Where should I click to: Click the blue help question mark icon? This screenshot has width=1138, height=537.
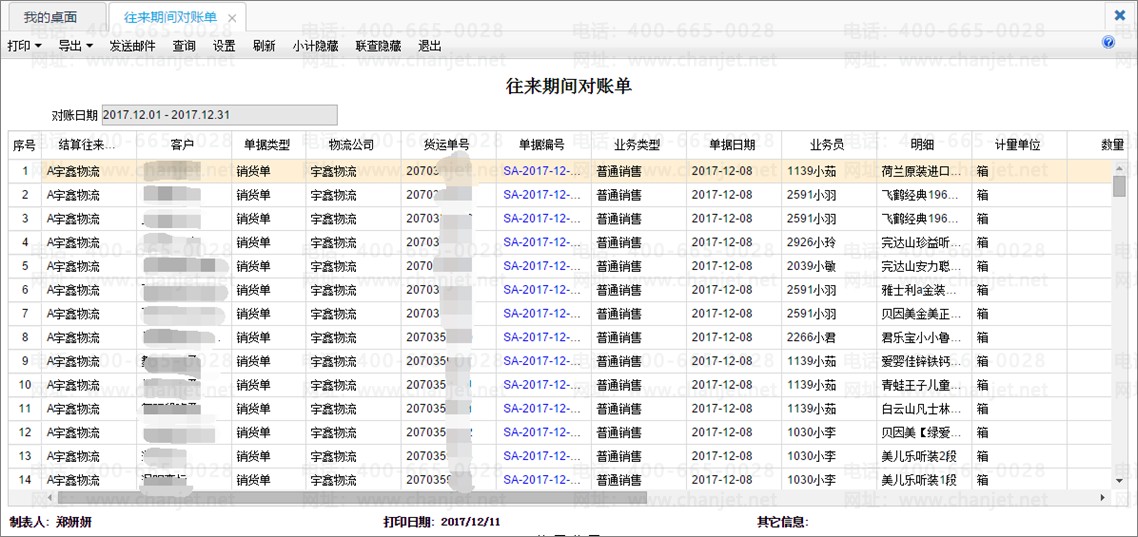pyautogui.click(x=1108, y=43)
